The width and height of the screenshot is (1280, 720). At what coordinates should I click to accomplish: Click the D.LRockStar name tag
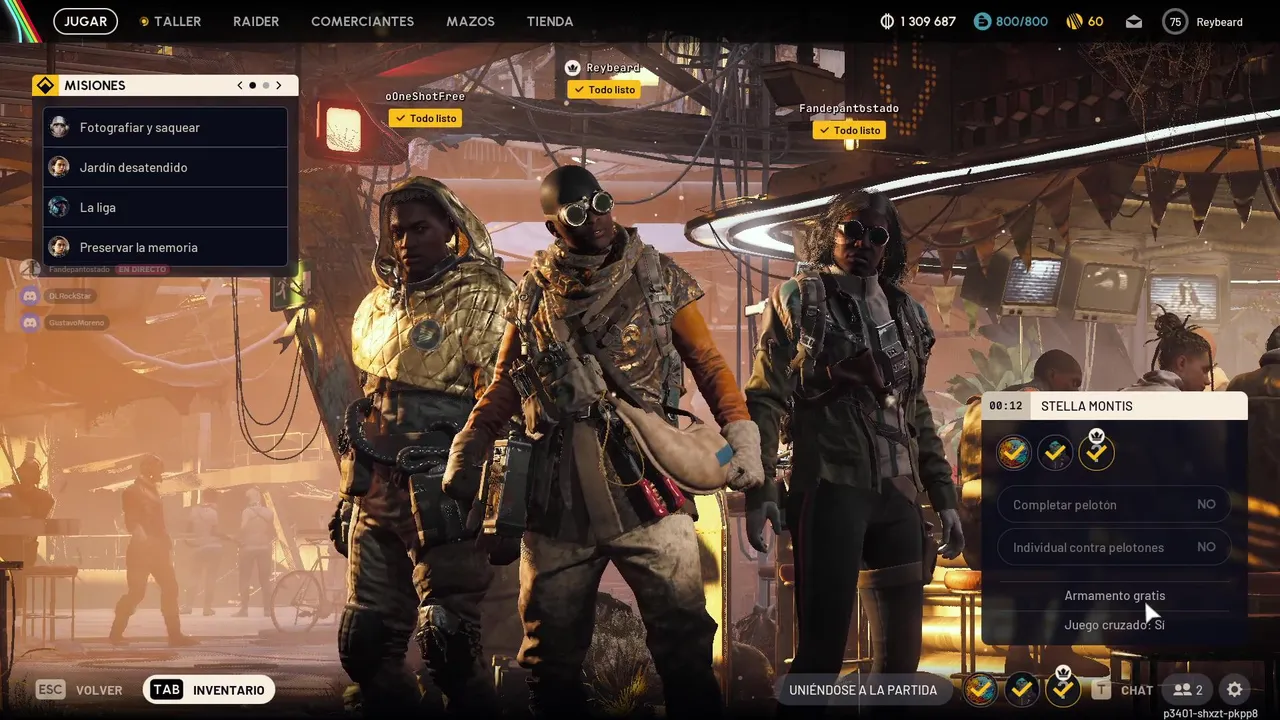tap(70, 296)
